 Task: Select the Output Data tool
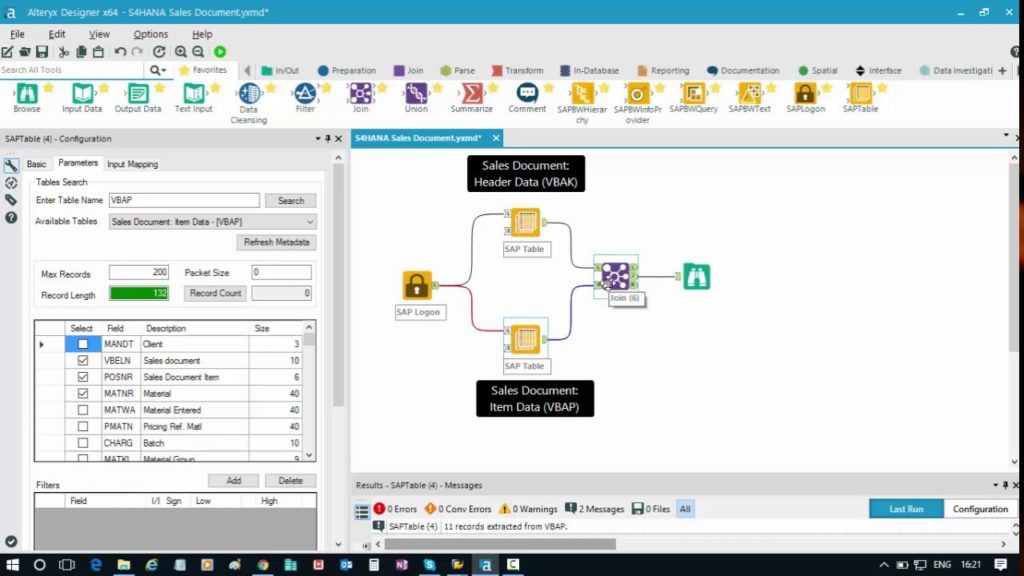click(x=138, y=99)
